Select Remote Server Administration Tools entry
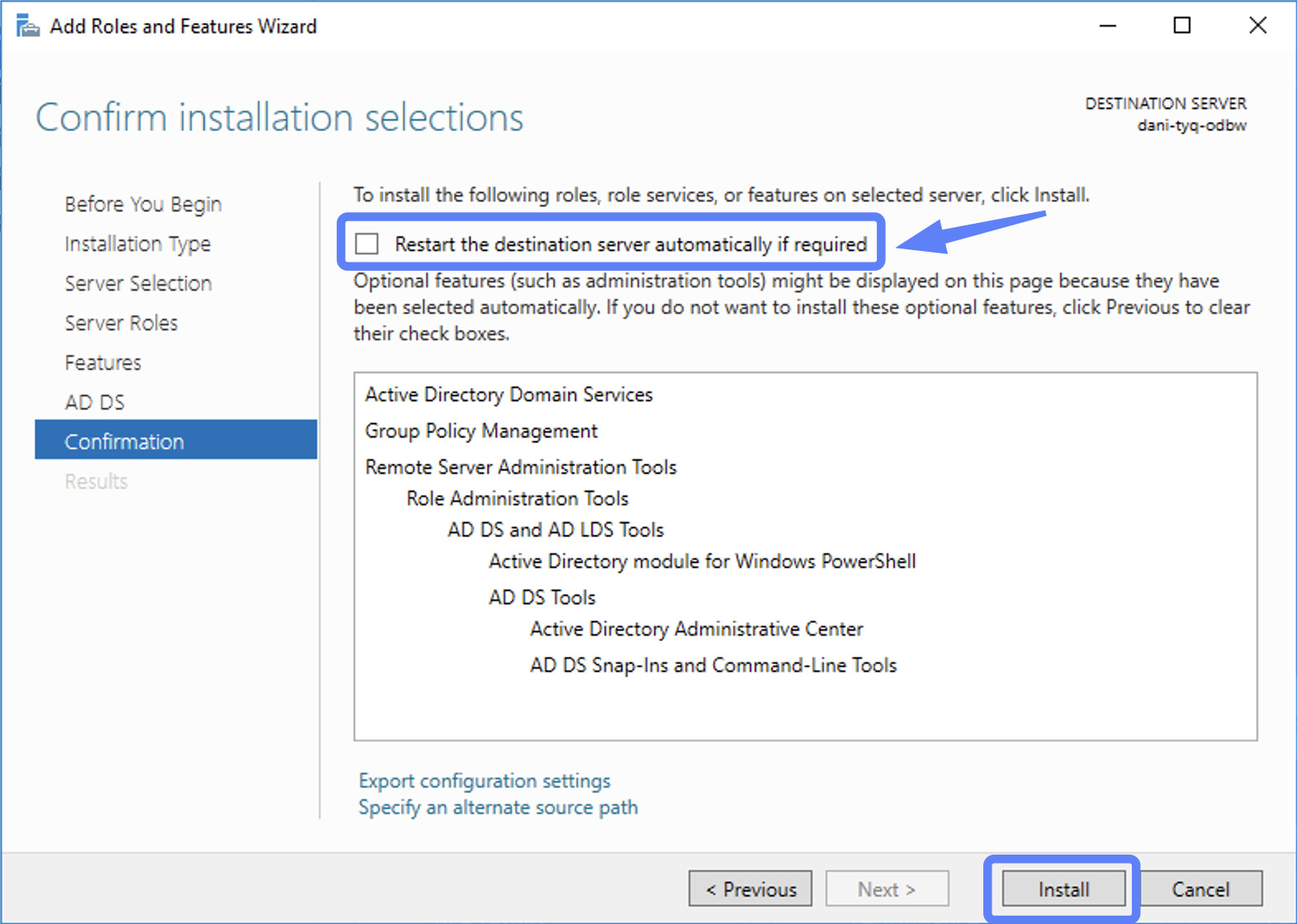This screenshot has width=1297, height=924. (521, 467)
